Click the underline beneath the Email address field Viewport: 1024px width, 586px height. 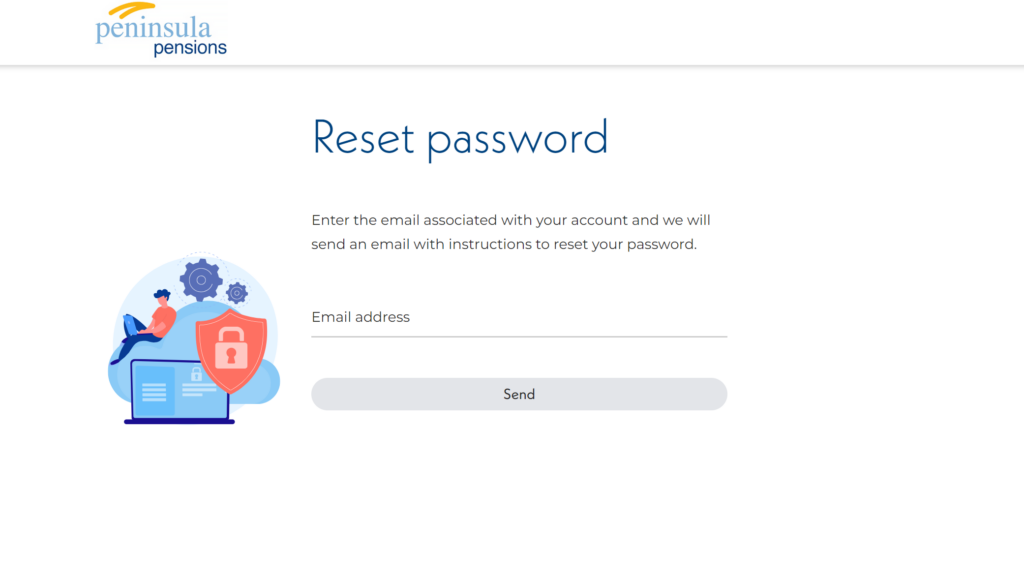tap(519, 336)
